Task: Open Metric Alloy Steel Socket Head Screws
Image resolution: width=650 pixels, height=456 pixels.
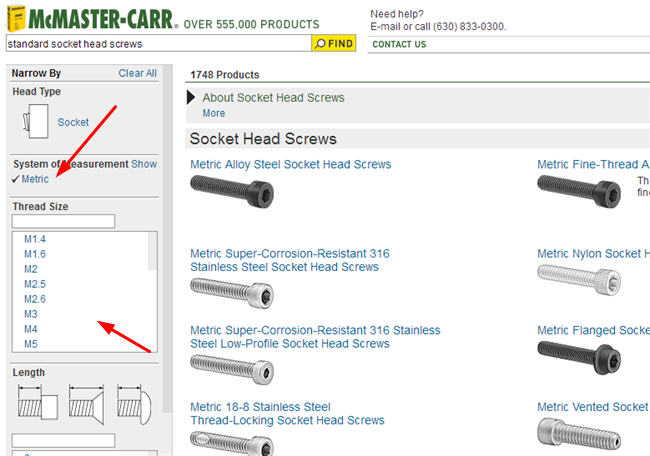Action: 290,164
